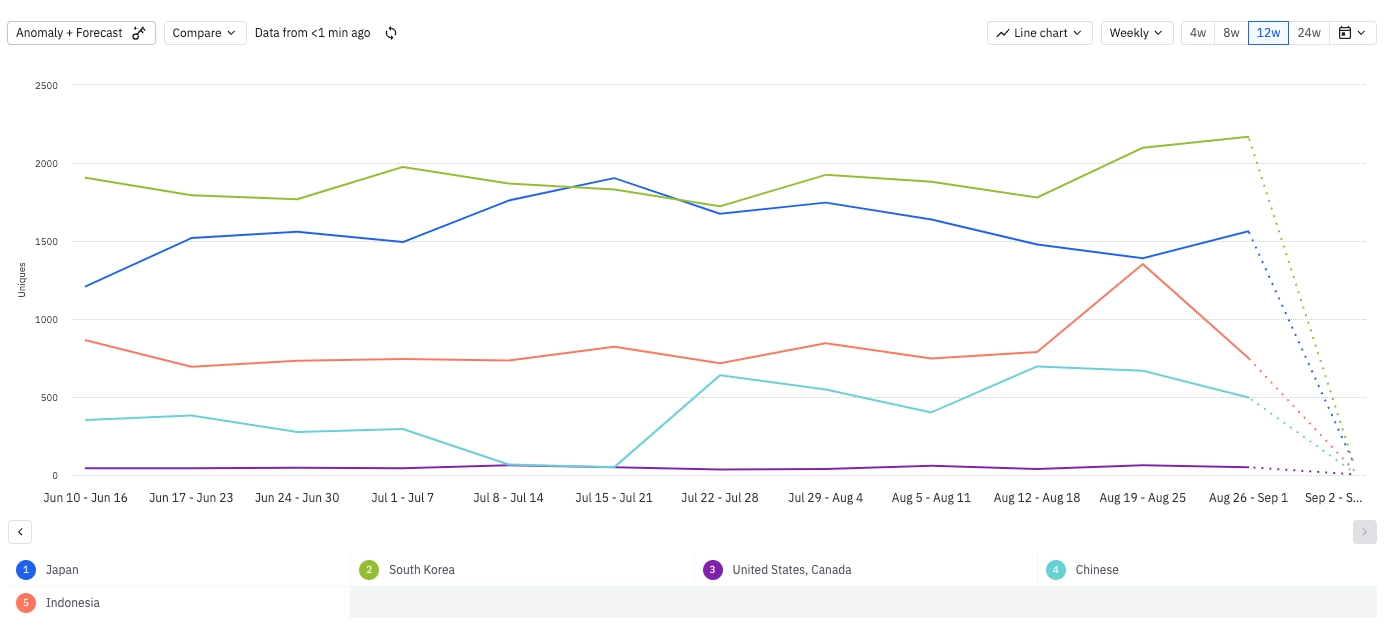This screenshot has width=1389, height=633.
Task: Open the Weekly interval dropdown
Action: 1137,33
